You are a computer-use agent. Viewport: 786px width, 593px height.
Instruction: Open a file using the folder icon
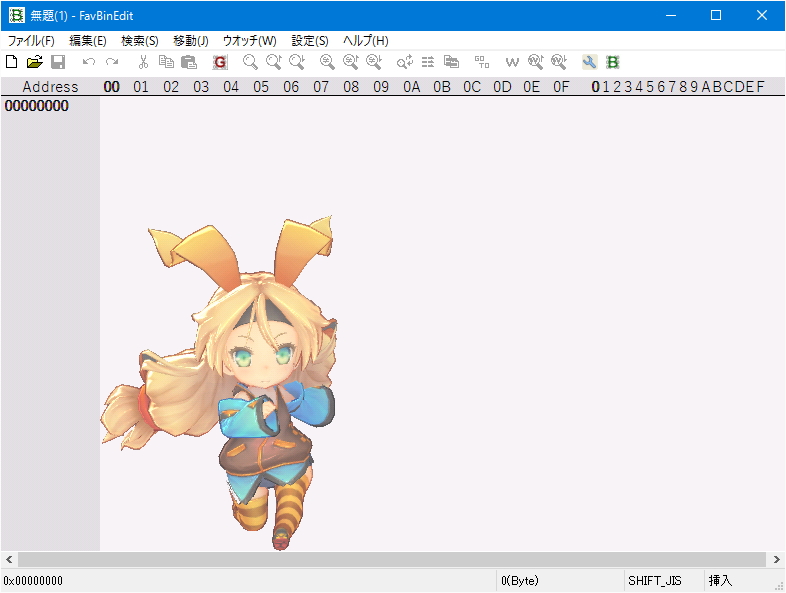(35, 62)
